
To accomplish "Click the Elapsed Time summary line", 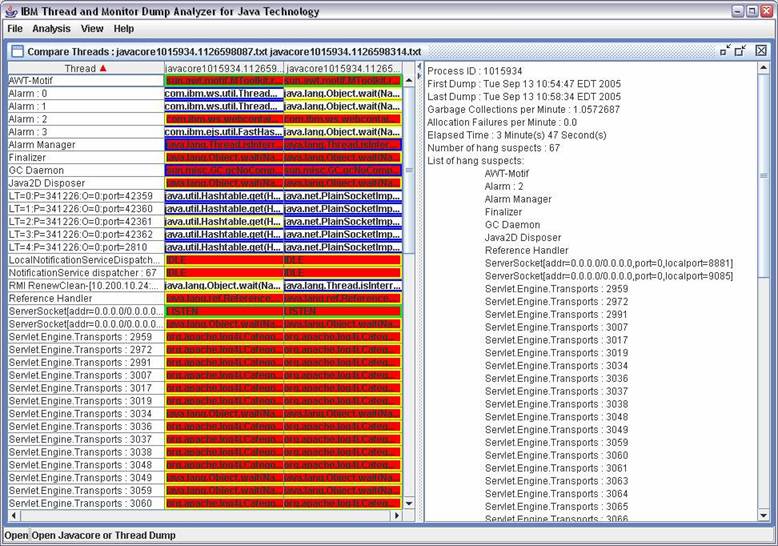I will click(517, 135).
